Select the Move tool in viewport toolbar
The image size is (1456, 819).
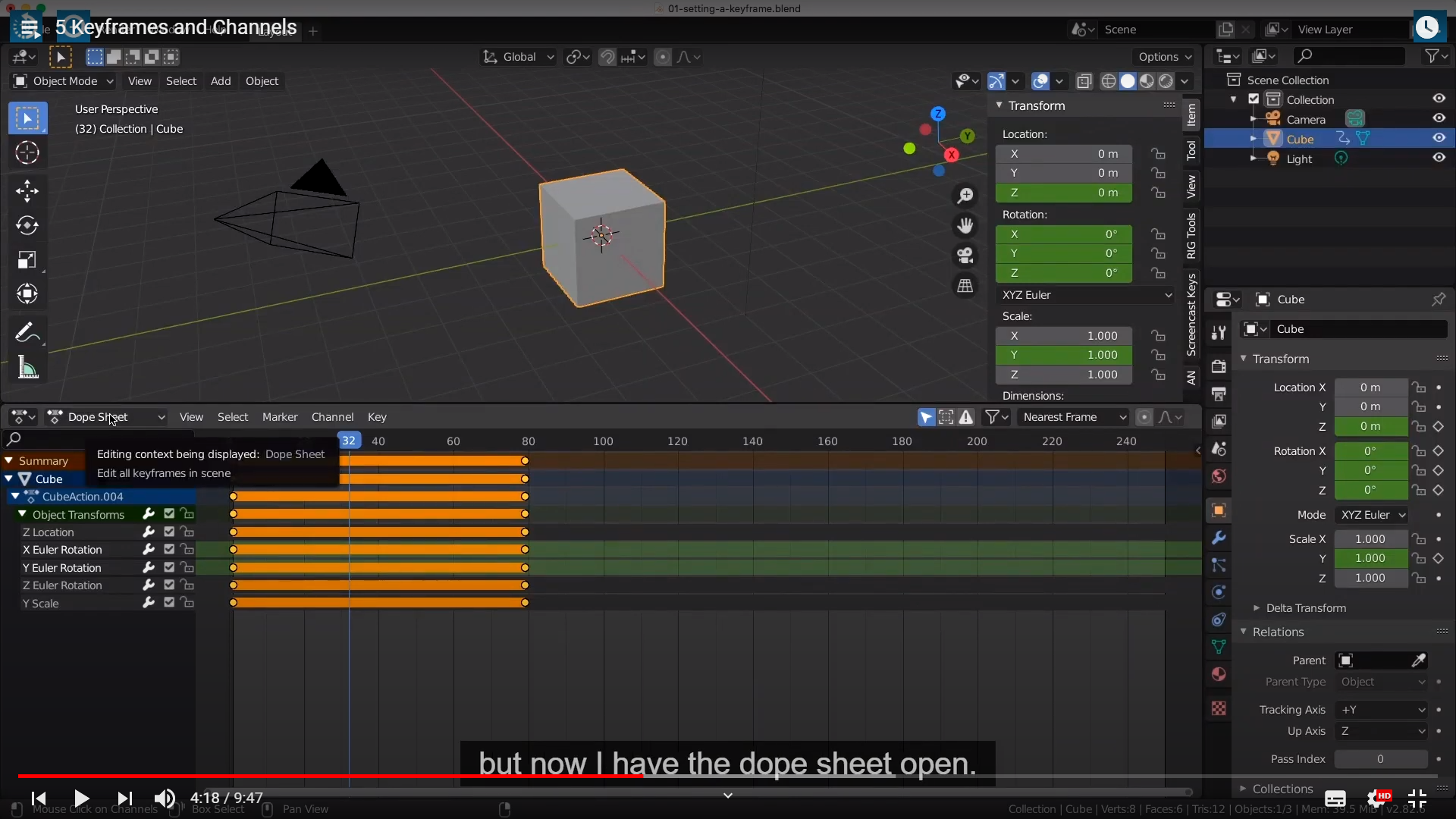pyautogui.click(x=27, y=190)
